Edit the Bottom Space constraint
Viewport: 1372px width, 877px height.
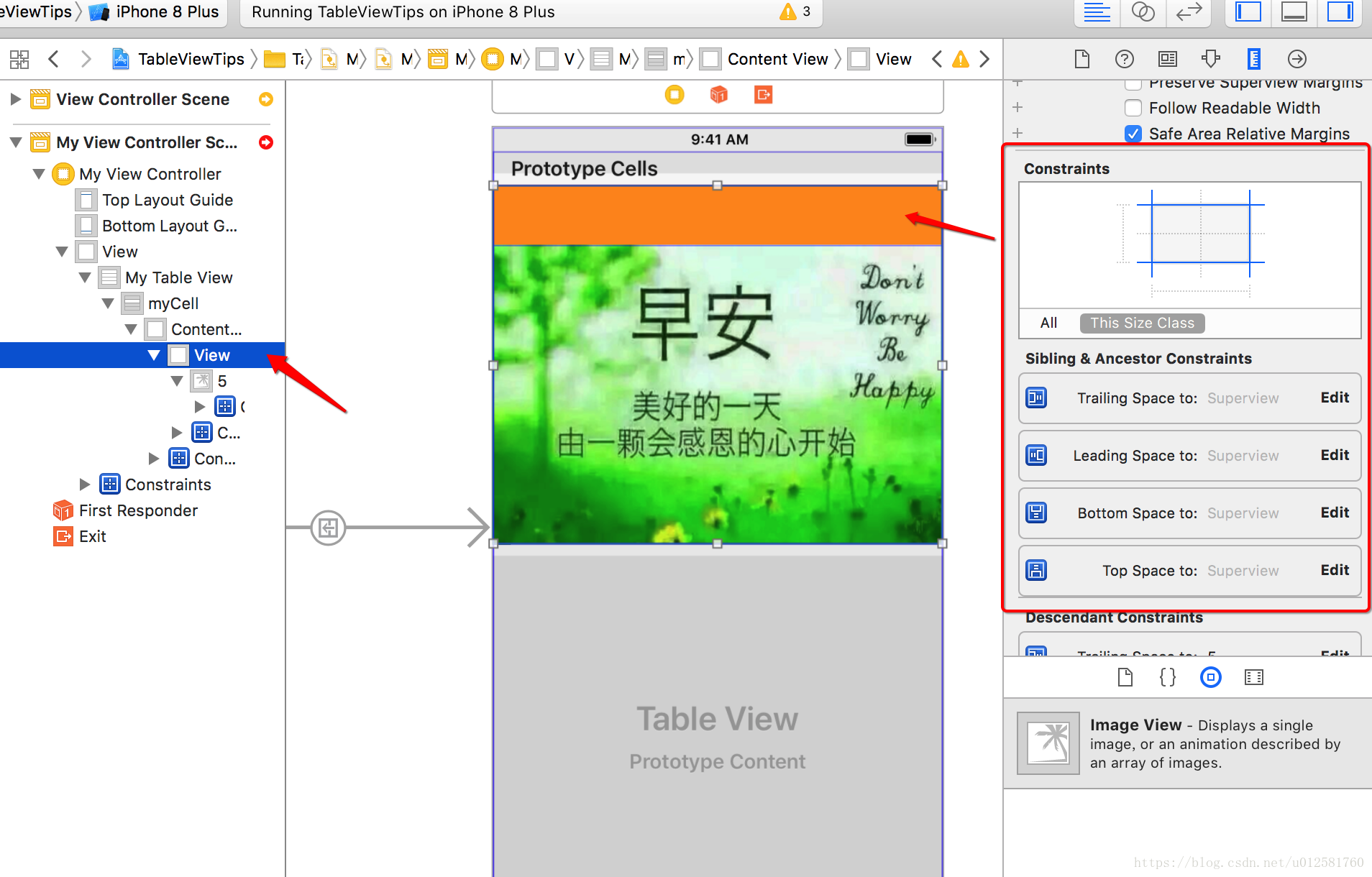(x=1335, y=513)
